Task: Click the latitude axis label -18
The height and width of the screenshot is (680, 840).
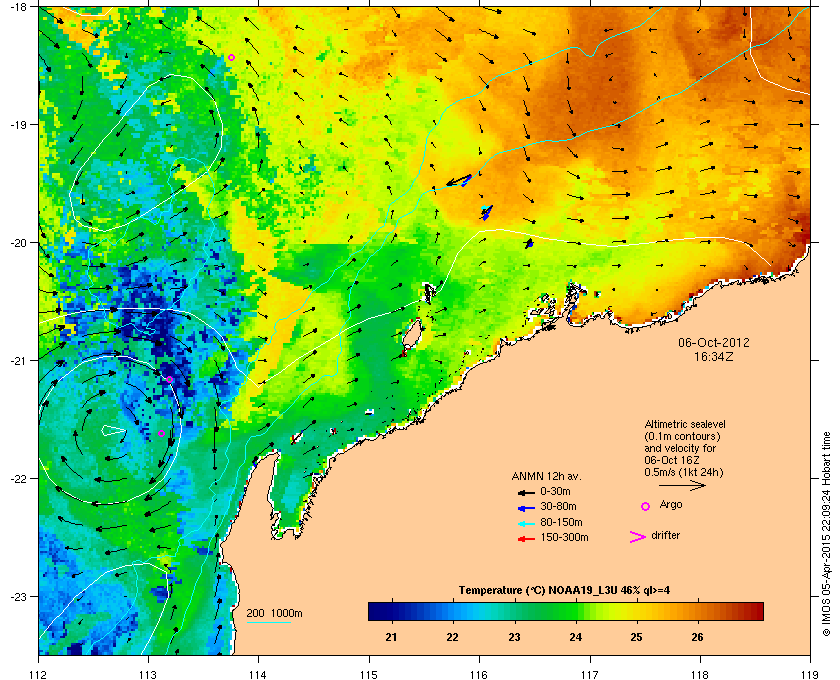Action: [x=19, y=7]
